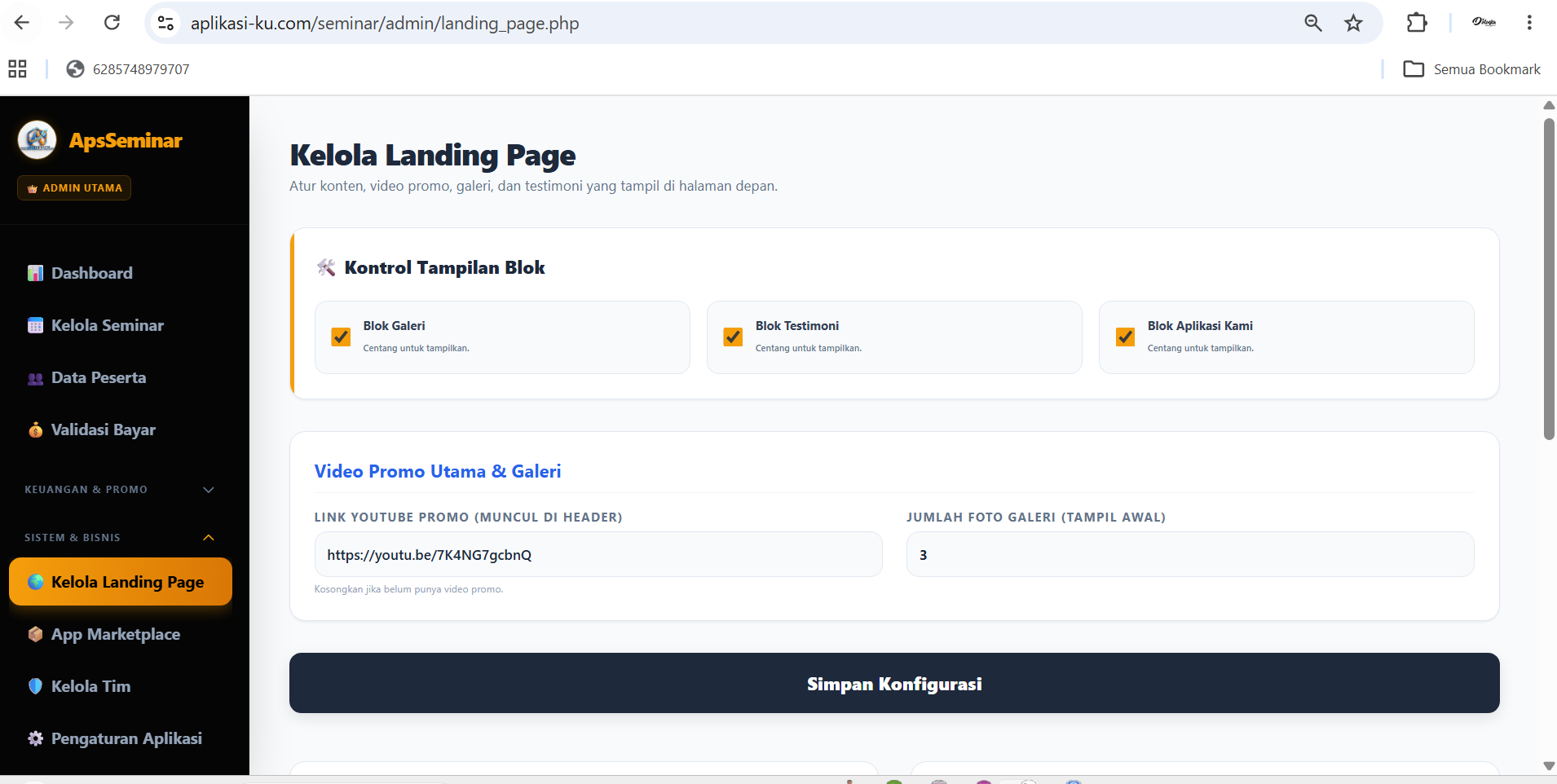Image resolution: width=1557 pixels, height=784 pixels.
Task: Open Pengaturan Aplikasi settings
Action: pyautogui.click(x=121, y=738)
